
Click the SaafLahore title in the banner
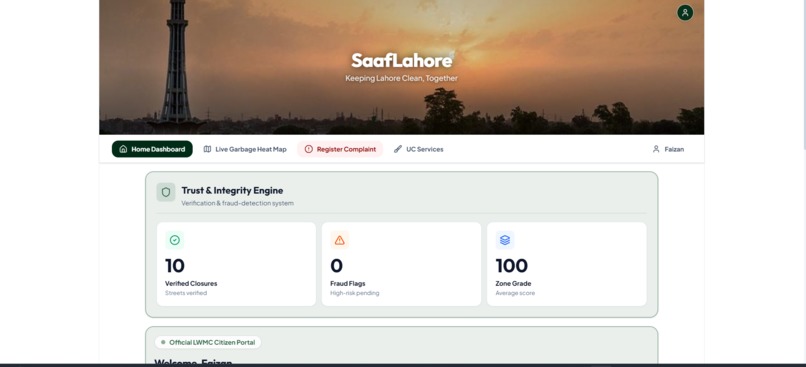tap(402, 60)
